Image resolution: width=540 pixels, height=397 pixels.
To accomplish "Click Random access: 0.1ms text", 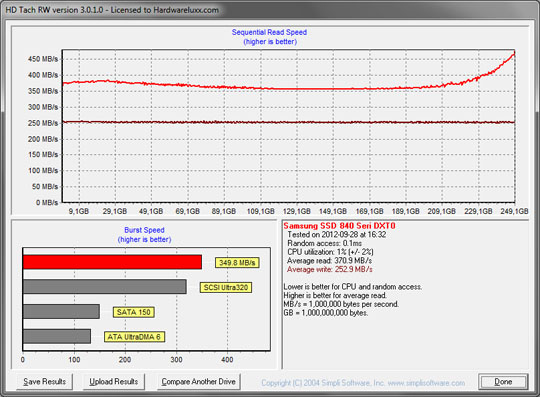I will [324, 243].
